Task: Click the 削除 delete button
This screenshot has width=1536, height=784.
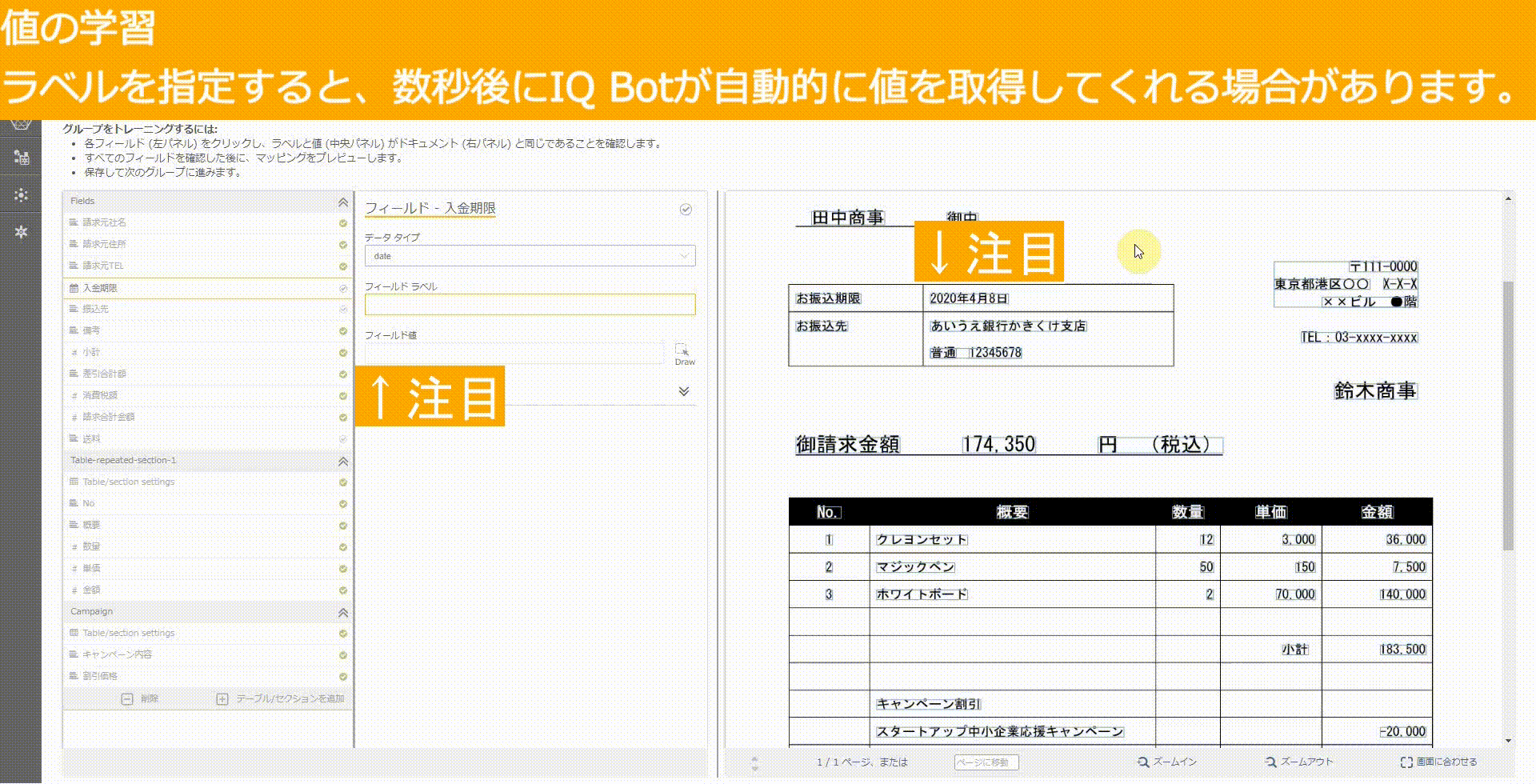Action: coord(141,698)
